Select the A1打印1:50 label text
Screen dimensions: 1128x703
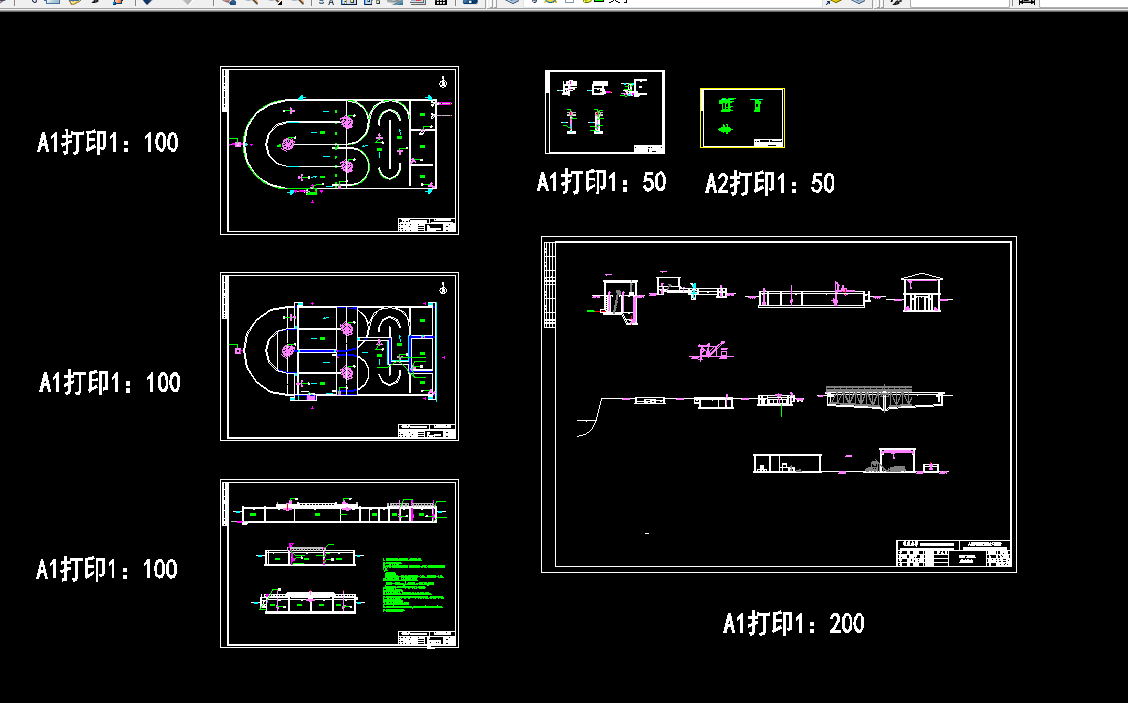pyautogui.click(x=601, y=182)
